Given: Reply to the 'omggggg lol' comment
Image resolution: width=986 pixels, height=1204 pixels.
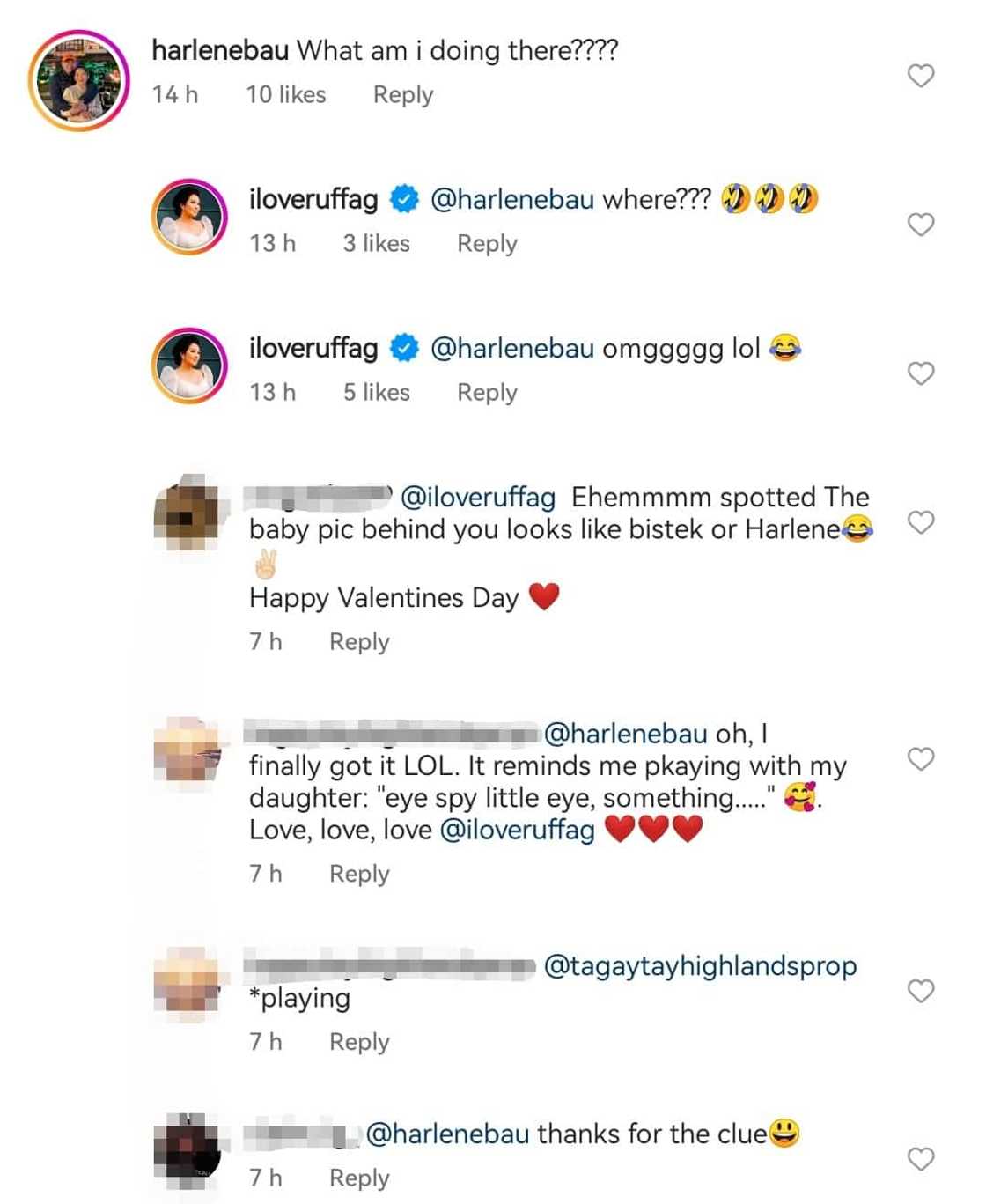Looking at the screenshot, I should [486, 393].
